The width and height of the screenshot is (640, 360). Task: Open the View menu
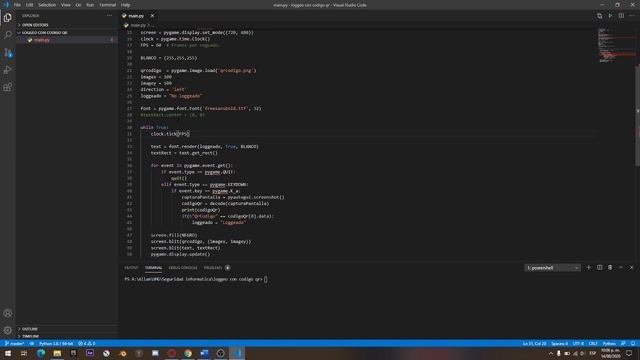pyautogui.click(x=66, y=5)
